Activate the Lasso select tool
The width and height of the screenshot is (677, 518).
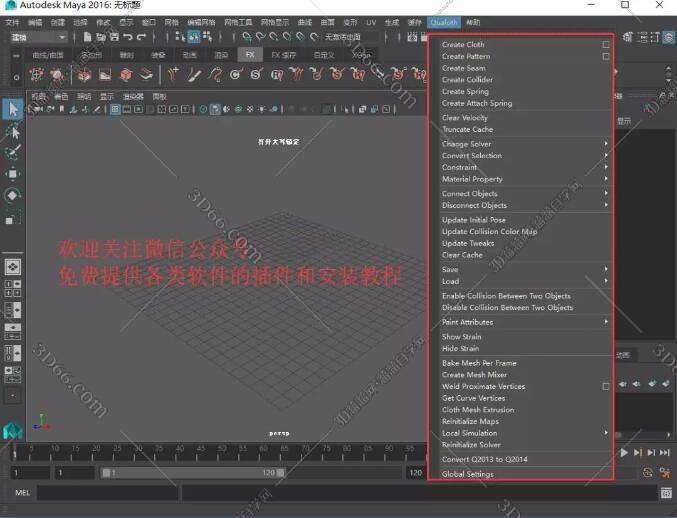tap(13, 131)
